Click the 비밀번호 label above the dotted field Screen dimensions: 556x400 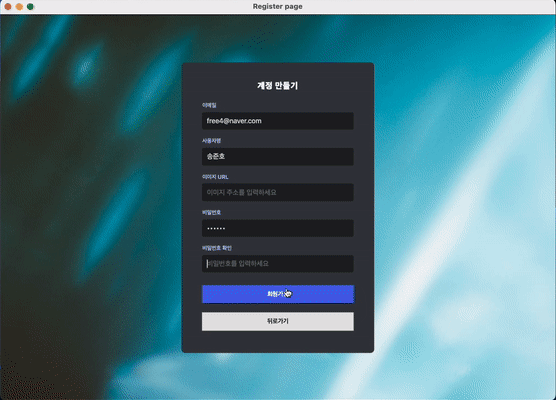211,212
